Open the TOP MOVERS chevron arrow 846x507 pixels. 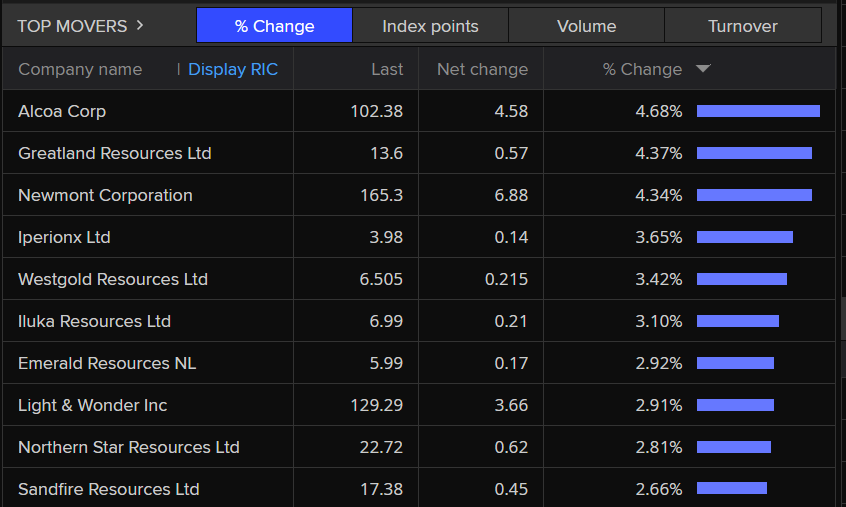pyautogui.click(x=140, y=25)
